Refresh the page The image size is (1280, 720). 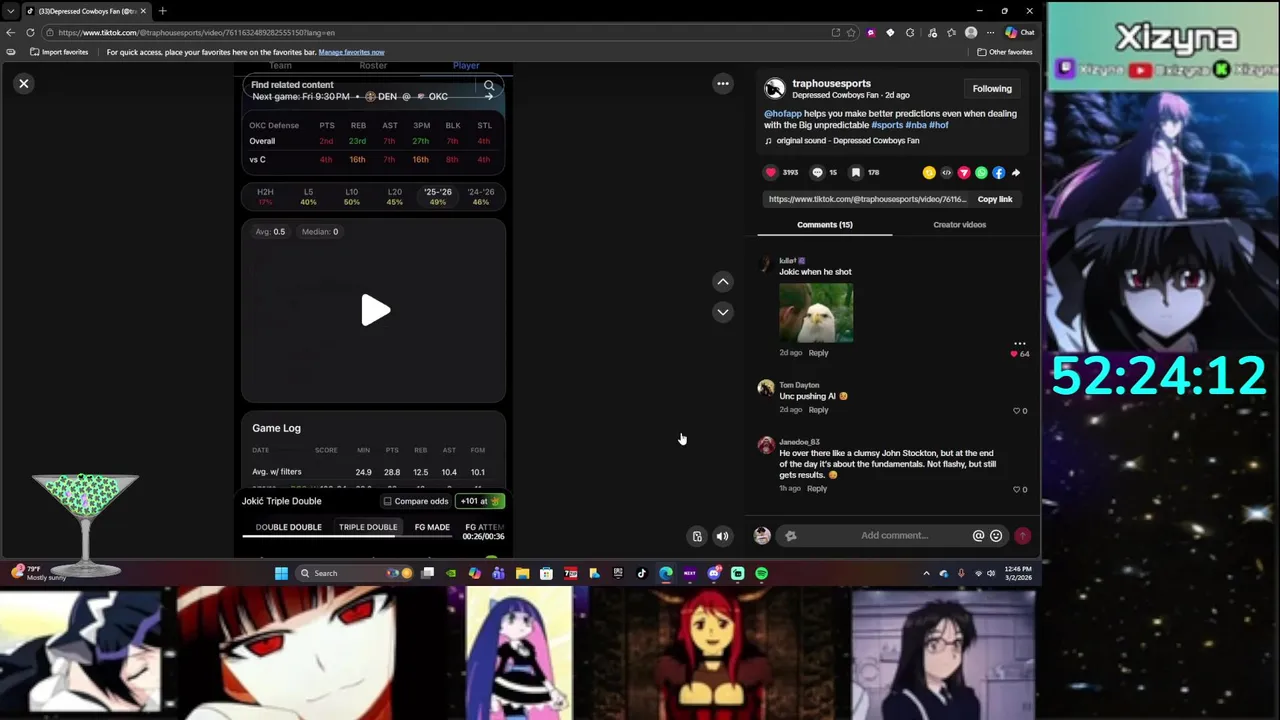point(30,32)
